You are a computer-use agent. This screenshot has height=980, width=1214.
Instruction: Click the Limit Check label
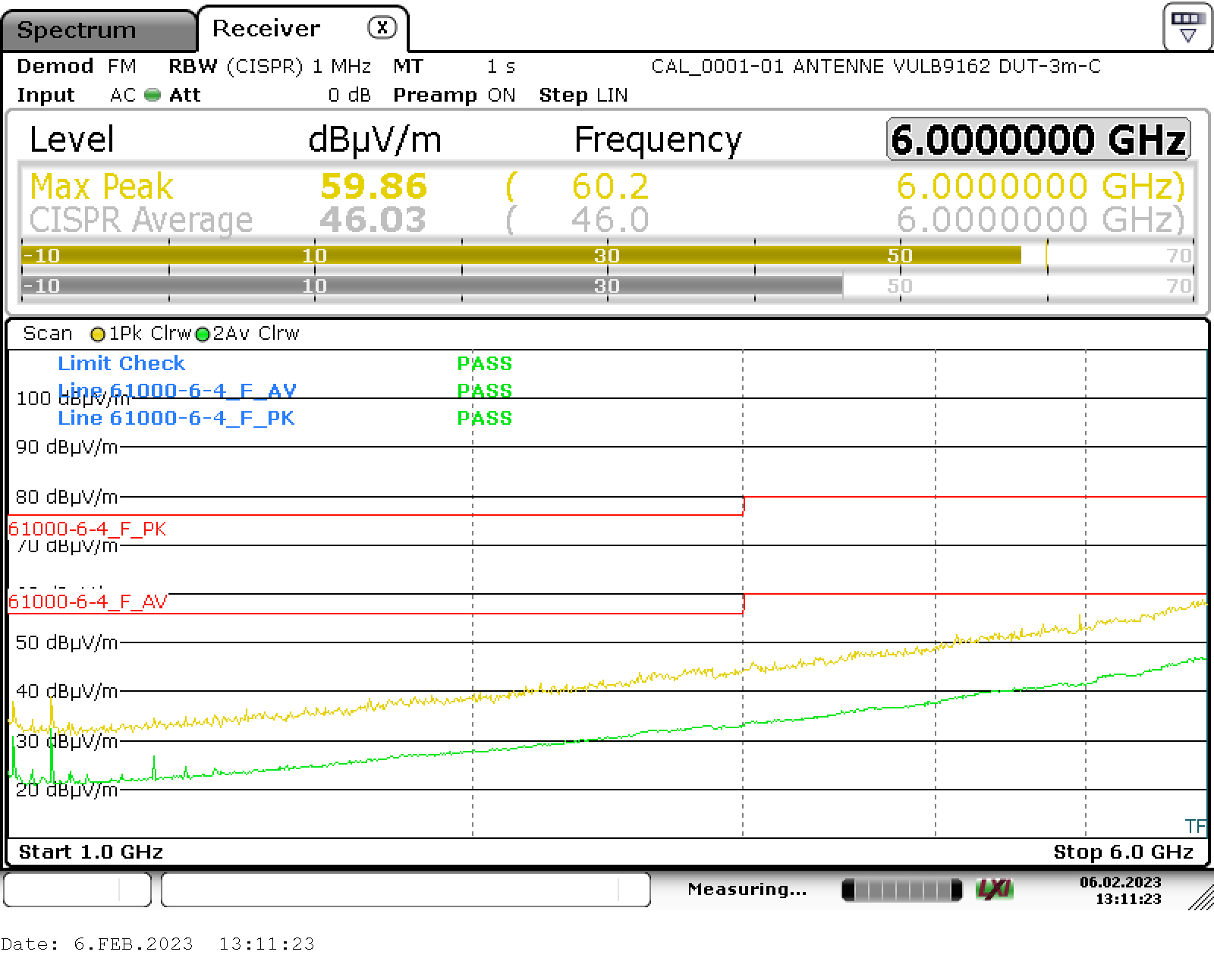click(121, 363)
